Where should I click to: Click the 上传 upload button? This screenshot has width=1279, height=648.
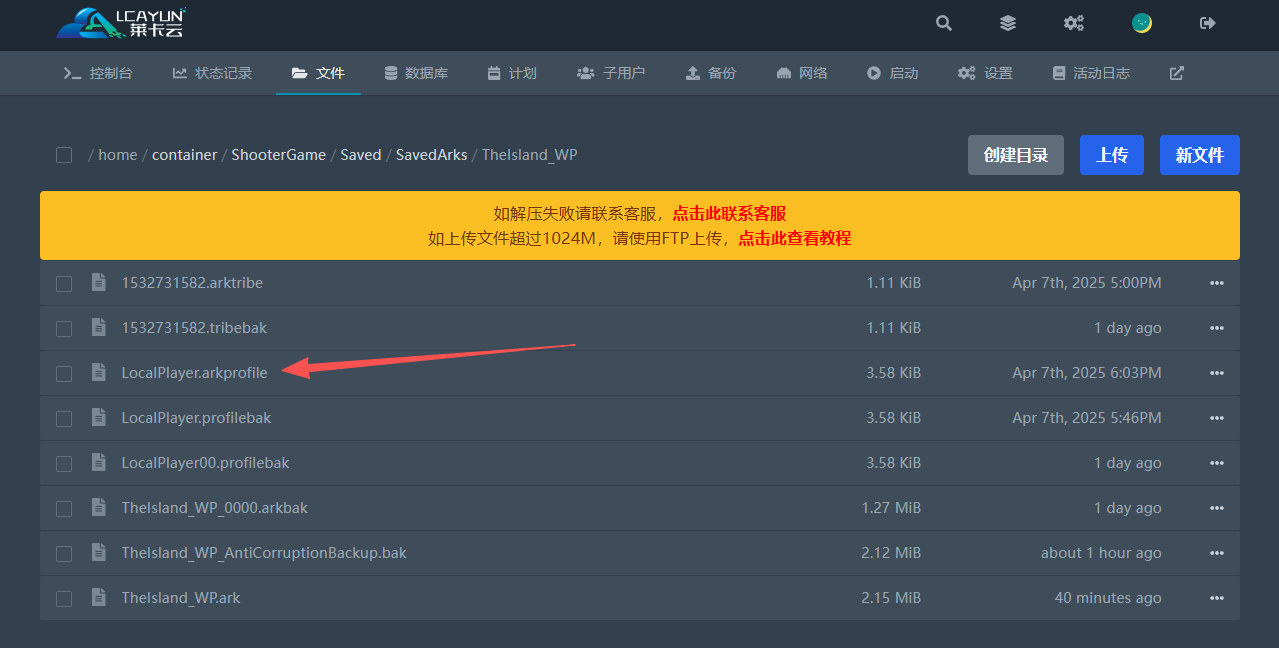click(1111, 155)
